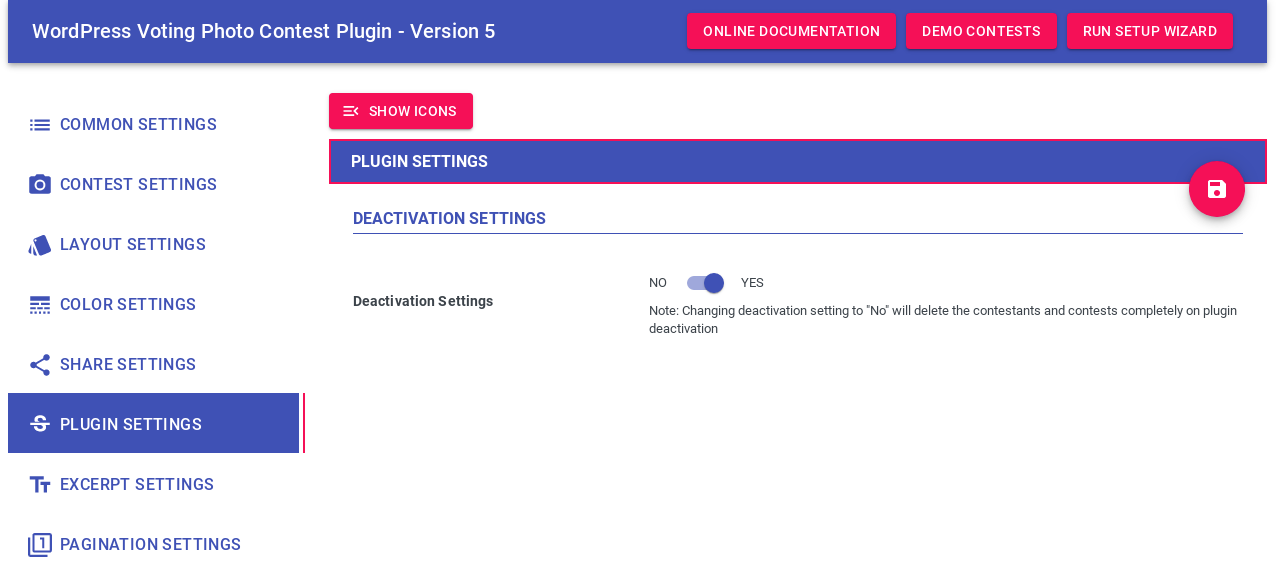The height and width of the screenshot is (574, 1276).
Task: Click the Pagination Settings page-number icon
Action: [x=40, y=545]
